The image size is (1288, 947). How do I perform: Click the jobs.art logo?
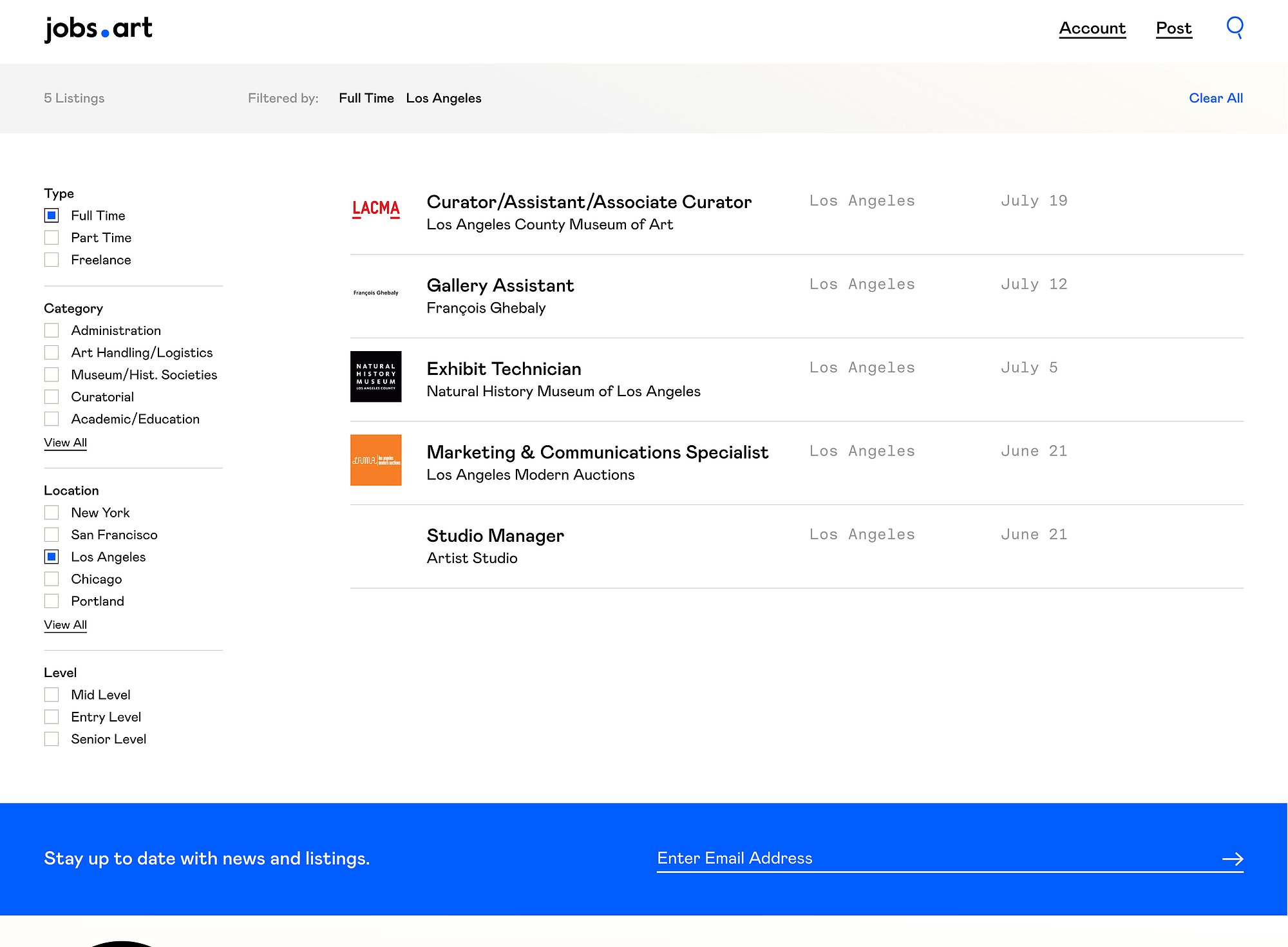point(99,28)
